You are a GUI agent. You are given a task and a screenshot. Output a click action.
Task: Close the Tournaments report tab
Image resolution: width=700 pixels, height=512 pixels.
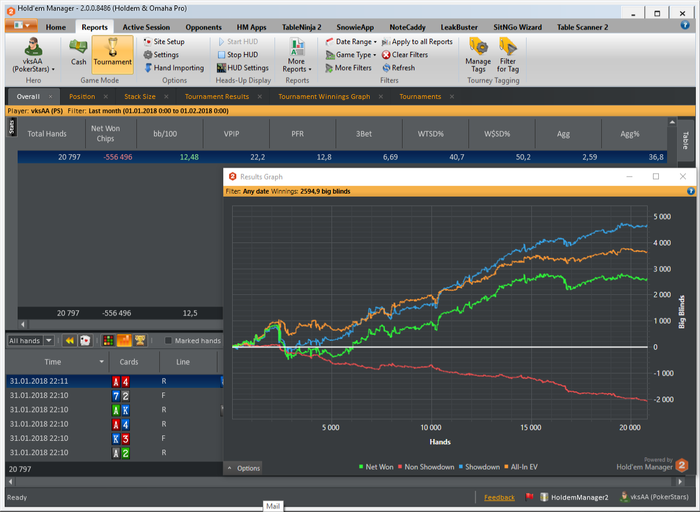click(452, 96)
